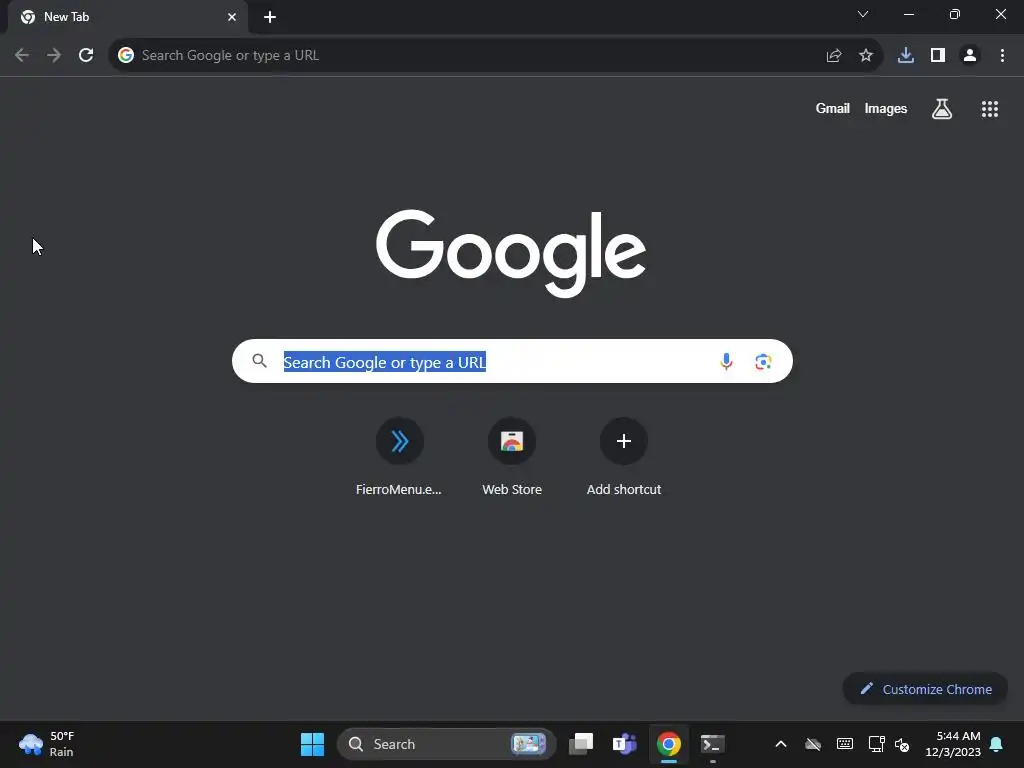Screen dimensions: 1024x768
Task: Open the FierroMenu shortcut
Action: click(x=399, y=456)
